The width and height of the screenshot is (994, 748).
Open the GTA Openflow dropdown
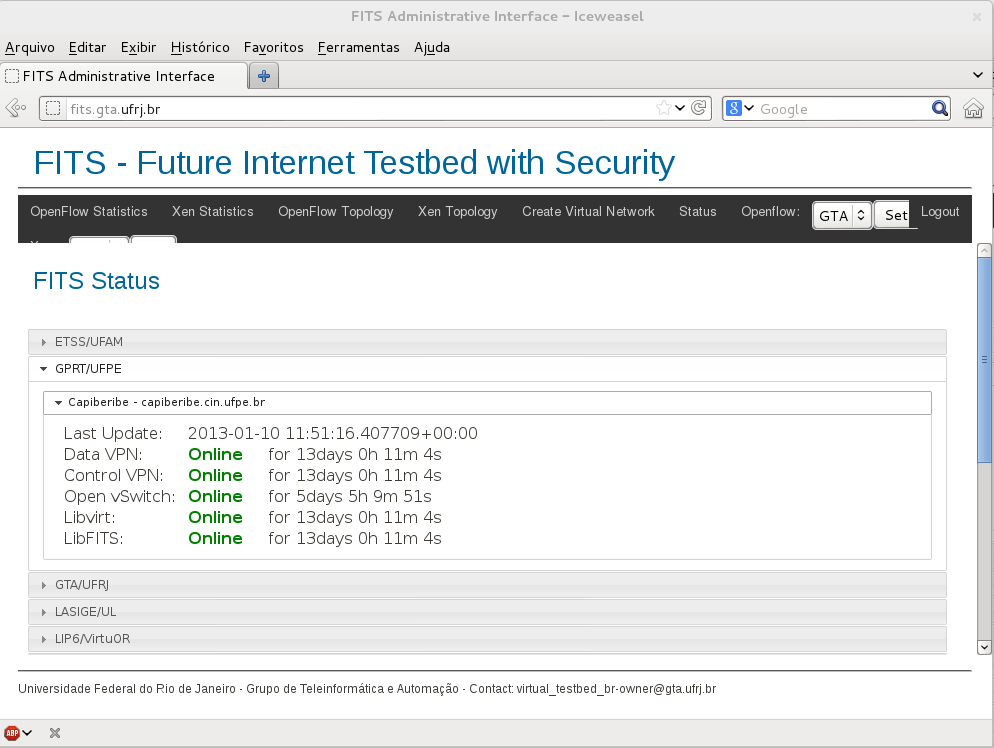tap(842, 215)
